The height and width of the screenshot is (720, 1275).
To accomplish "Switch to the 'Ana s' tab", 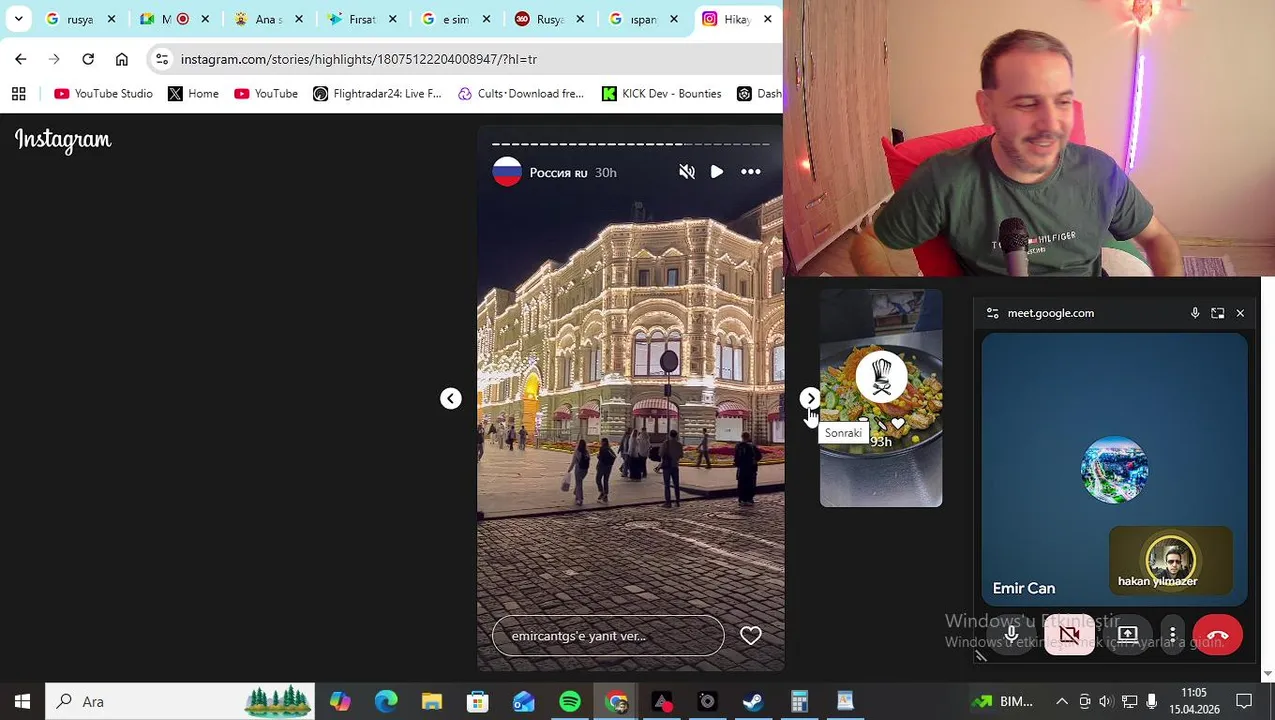I will (267, 19).
